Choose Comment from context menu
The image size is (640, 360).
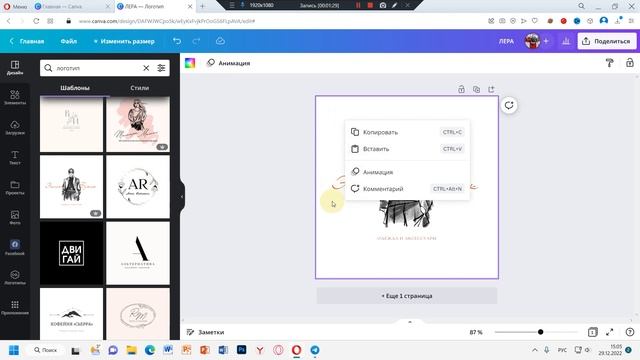coord(407,189)
